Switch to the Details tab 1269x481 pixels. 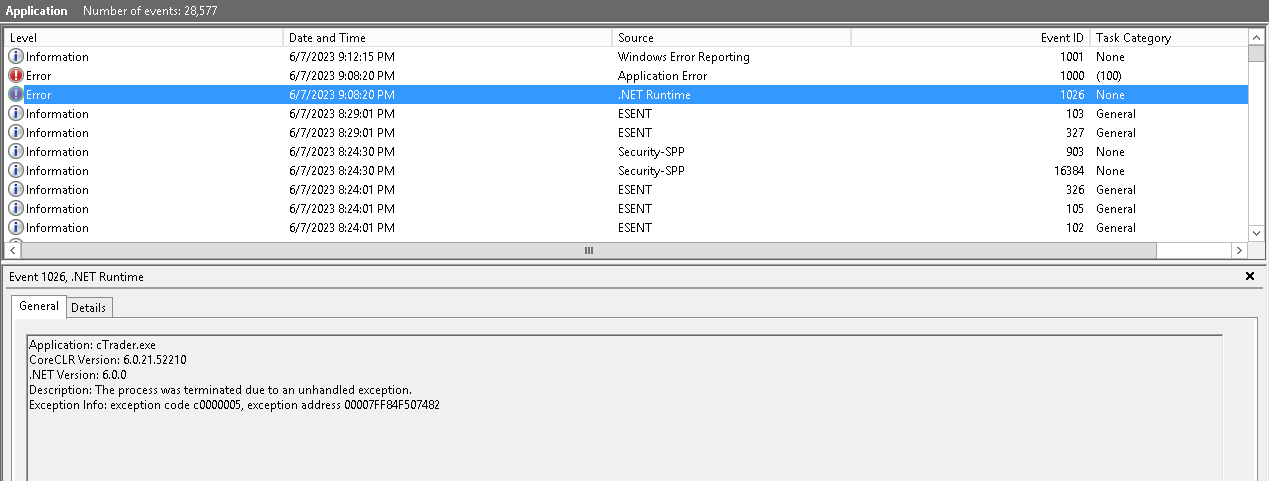[88, 307]
